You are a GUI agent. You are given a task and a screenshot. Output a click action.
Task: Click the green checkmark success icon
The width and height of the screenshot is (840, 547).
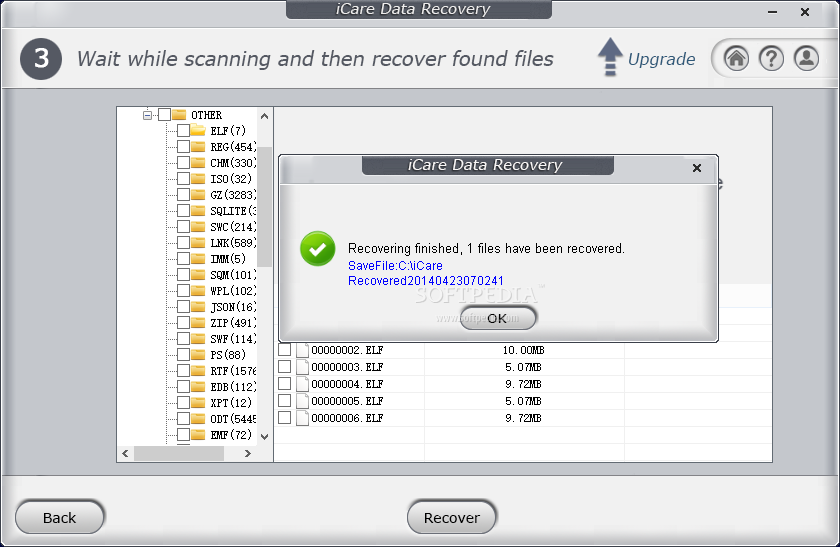(318, 249)
